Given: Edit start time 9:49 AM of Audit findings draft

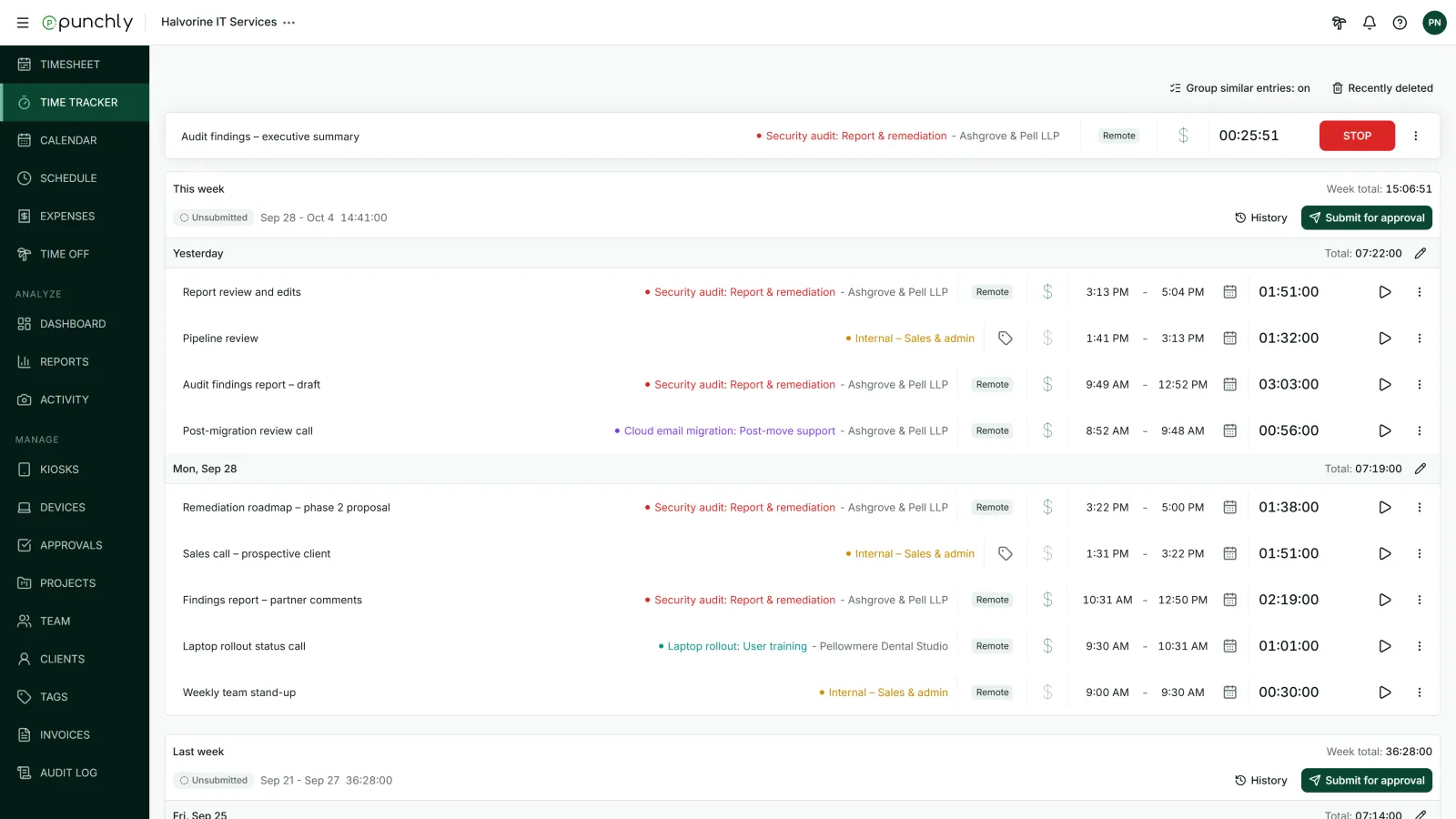Looking at the screenshot, I should point(1107,385).
